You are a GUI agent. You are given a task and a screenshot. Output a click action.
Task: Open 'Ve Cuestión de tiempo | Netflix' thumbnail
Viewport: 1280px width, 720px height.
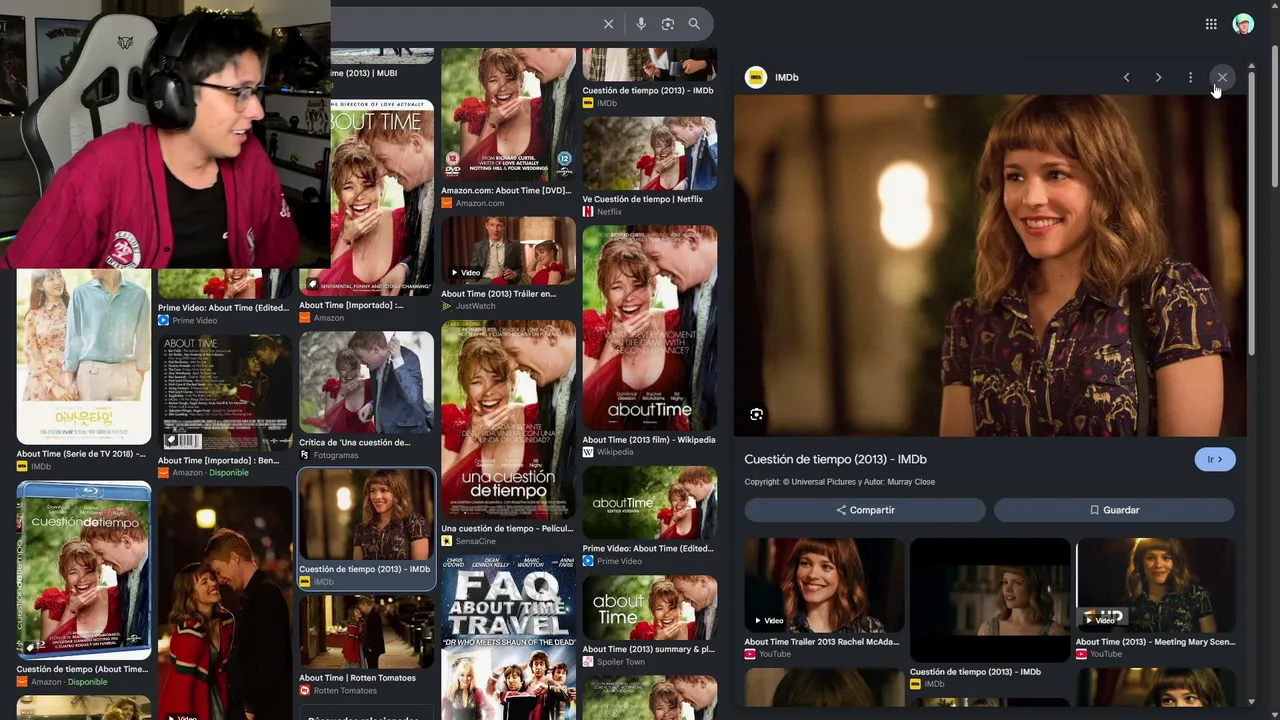click(650, 153)
